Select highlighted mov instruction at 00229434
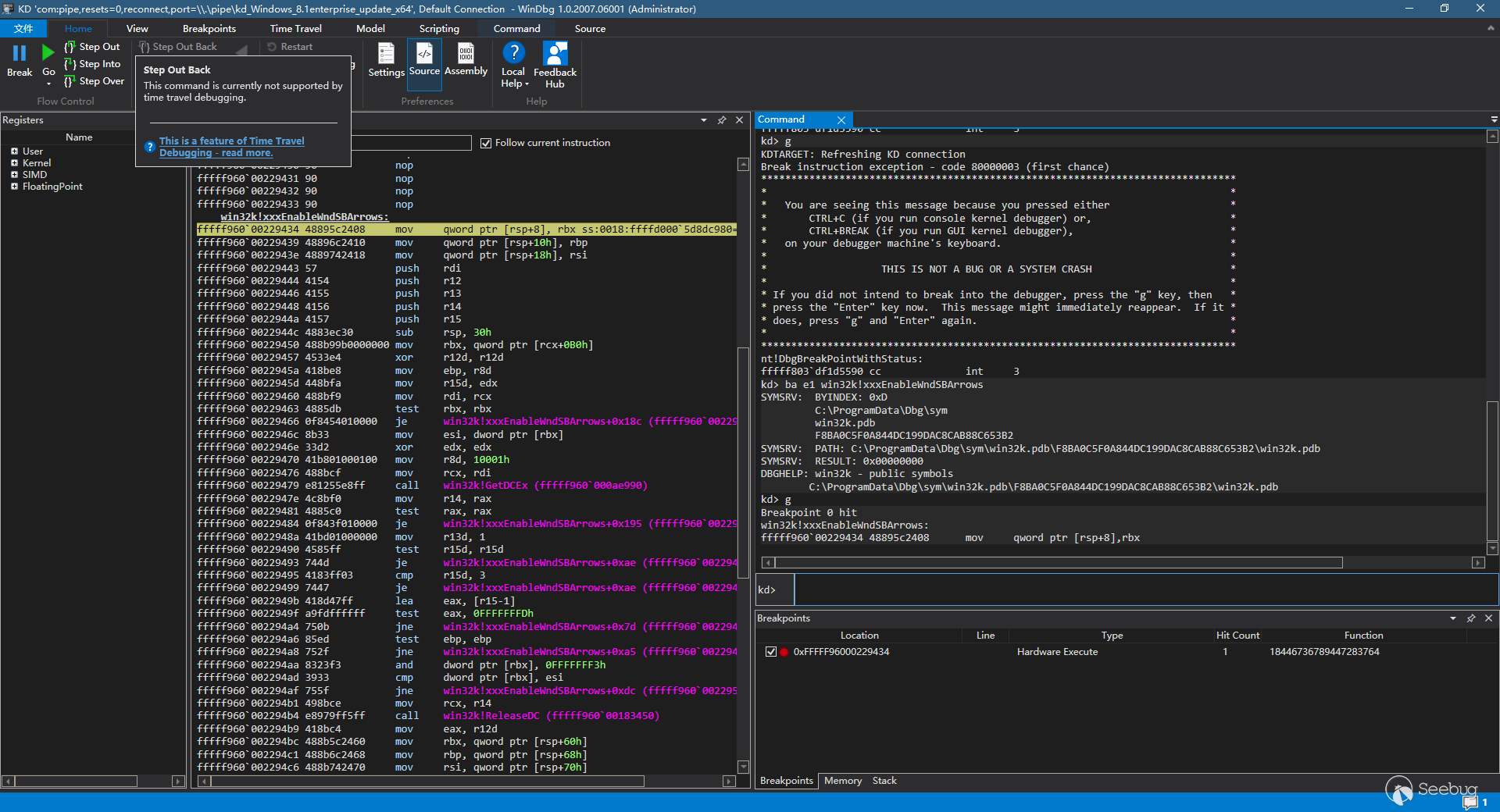The image size is (1500, 812). point(466,230)
